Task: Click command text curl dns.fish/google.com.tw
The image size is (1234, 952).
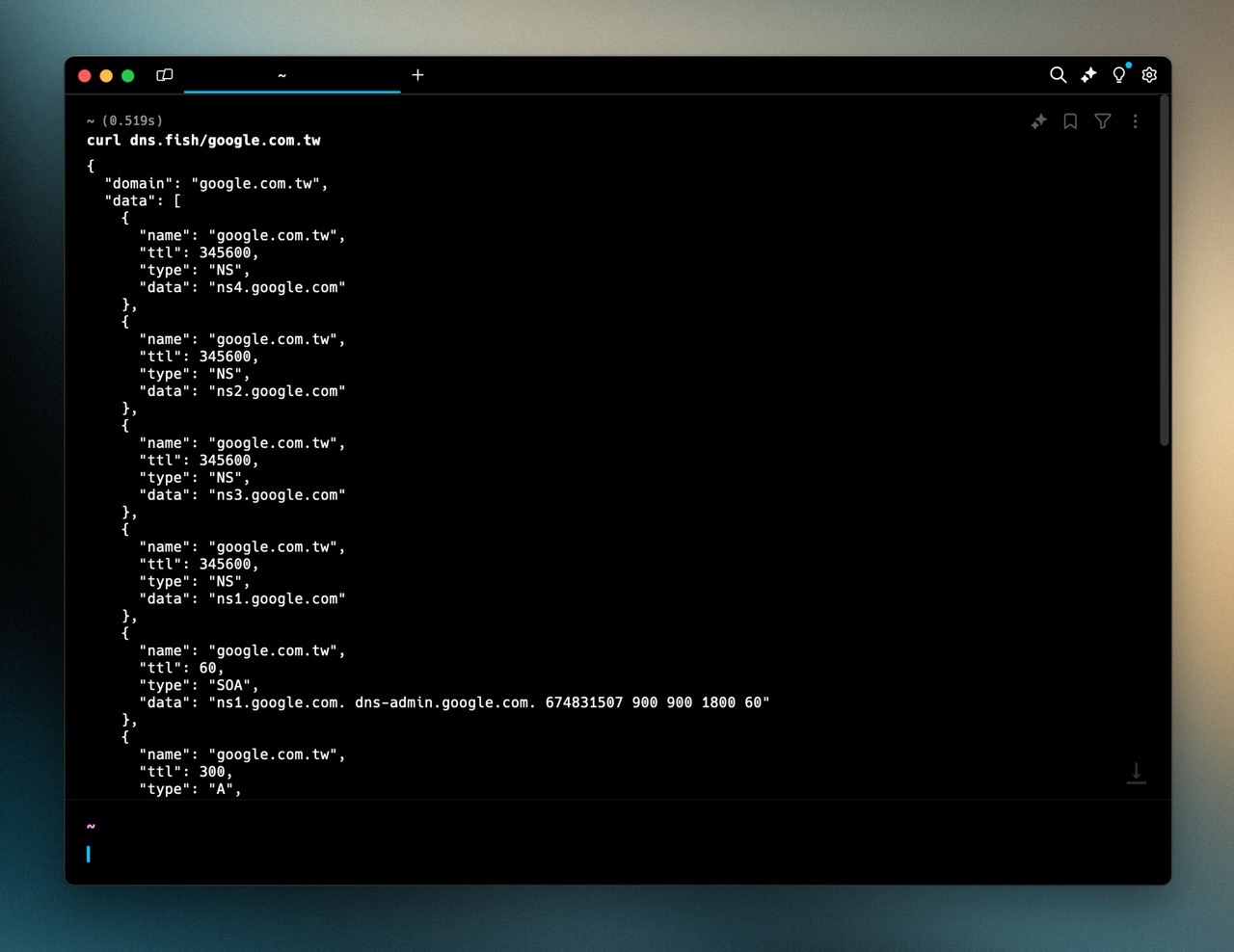Action: [x=203, y=141]
